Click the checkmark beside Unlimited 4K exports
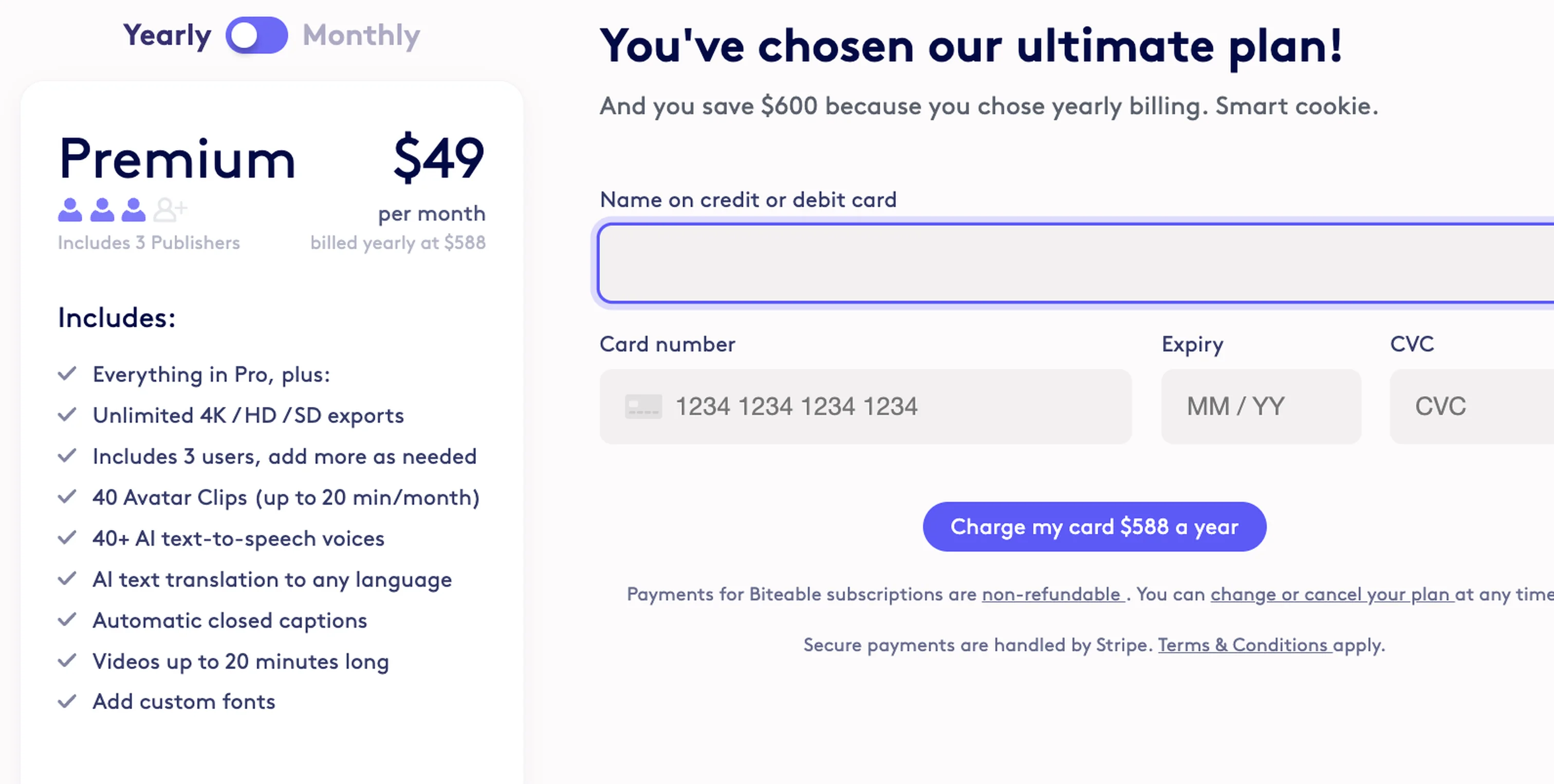 tap(67, 414)
